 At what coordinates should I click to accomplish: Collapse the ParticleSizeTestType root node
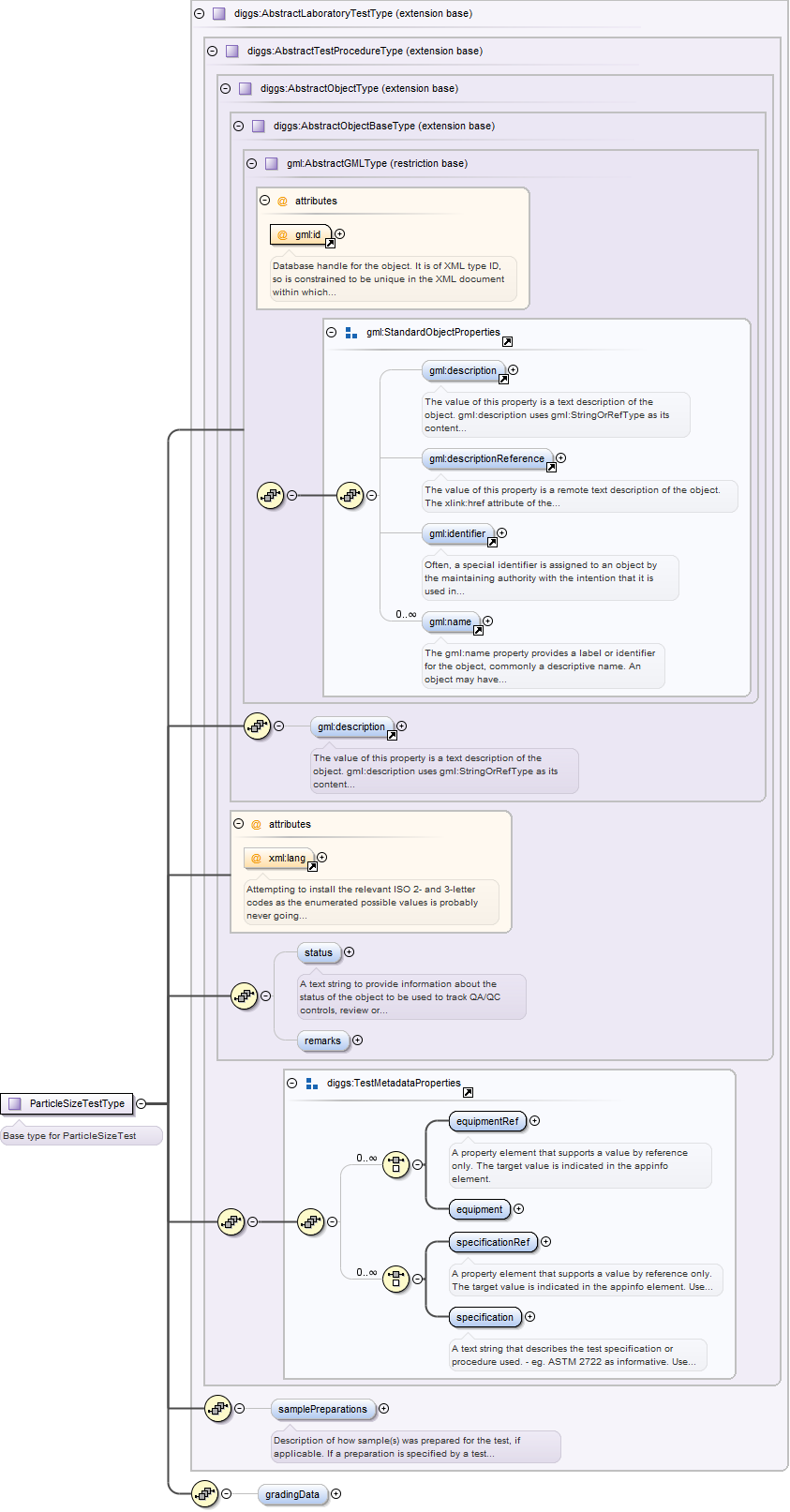141,1104
